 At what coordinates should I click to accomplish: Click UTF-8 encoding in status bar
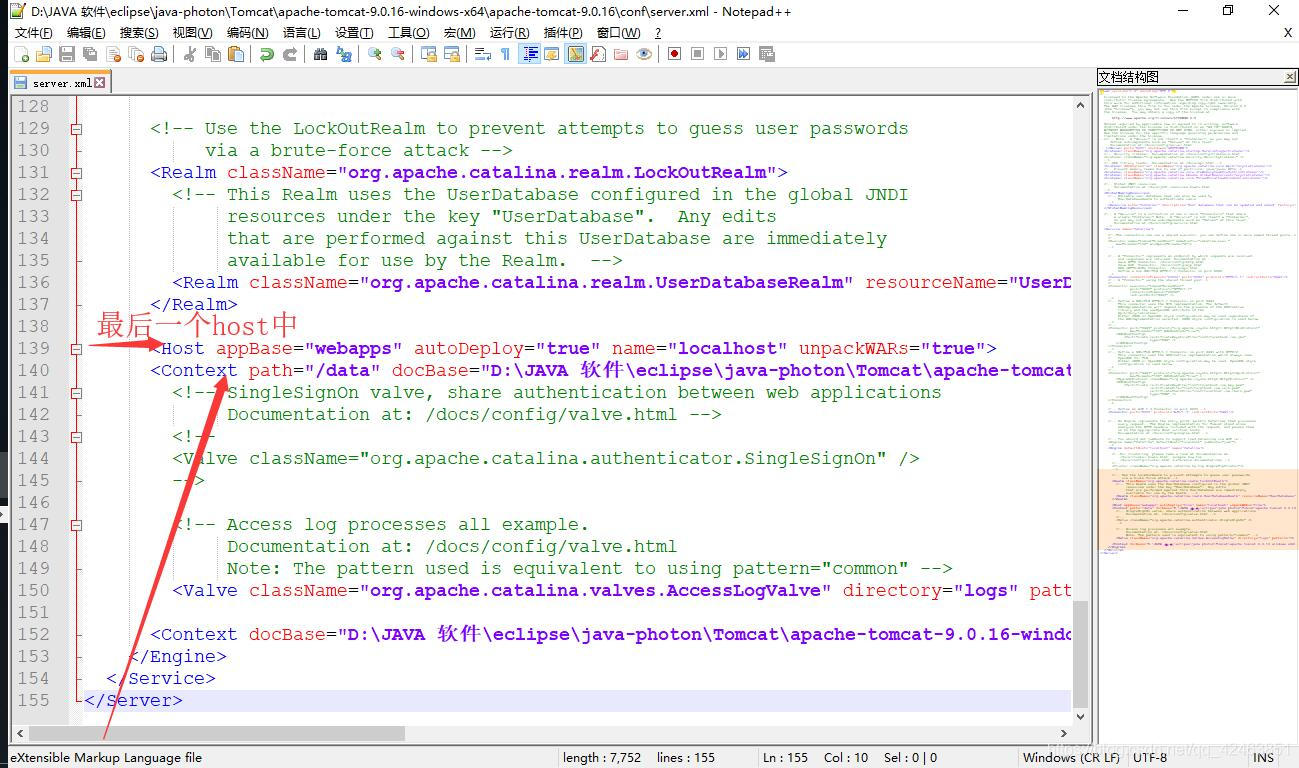tap(1150, 757)
